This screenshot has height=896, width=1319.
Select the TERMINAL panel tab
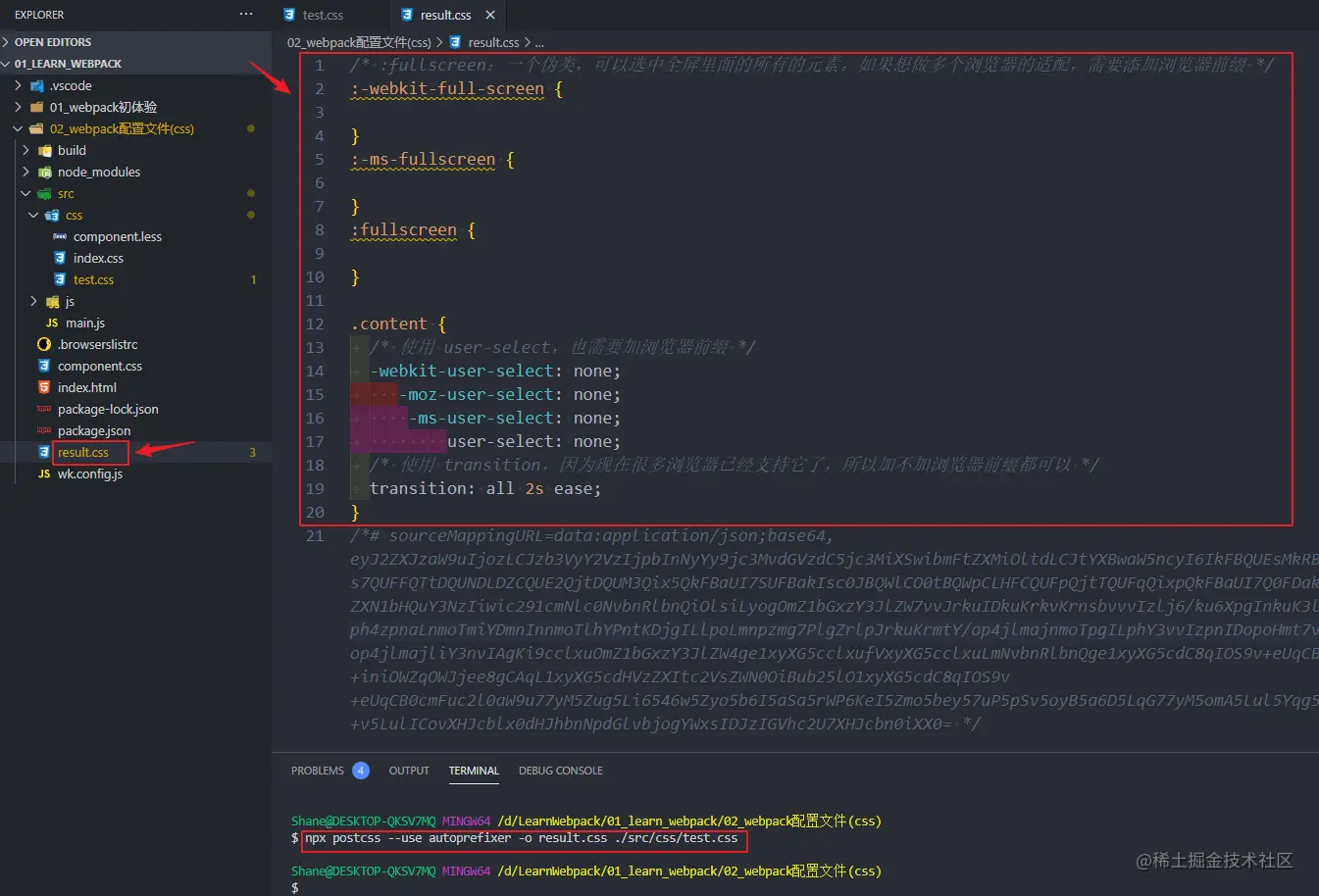(474, 771)
